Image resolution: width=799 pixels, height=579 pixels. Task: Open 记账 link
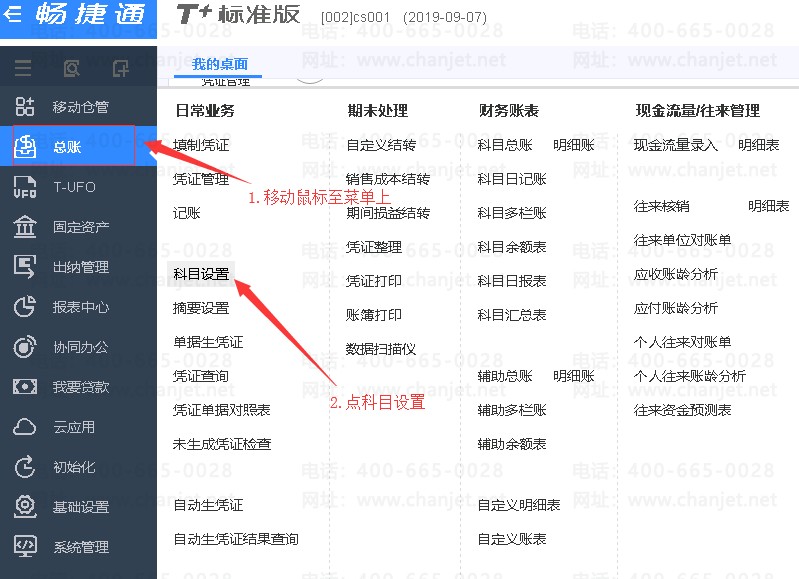(187, 213)
